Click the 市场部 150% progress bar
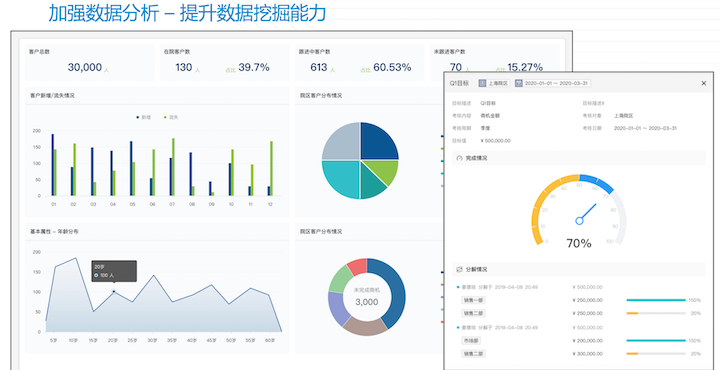 [656, 341]
